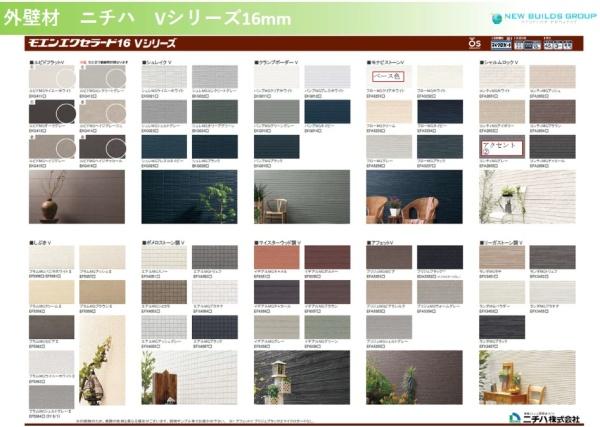Click the シュレイクV series heading
Screen dimensions: 600x427
157,62
